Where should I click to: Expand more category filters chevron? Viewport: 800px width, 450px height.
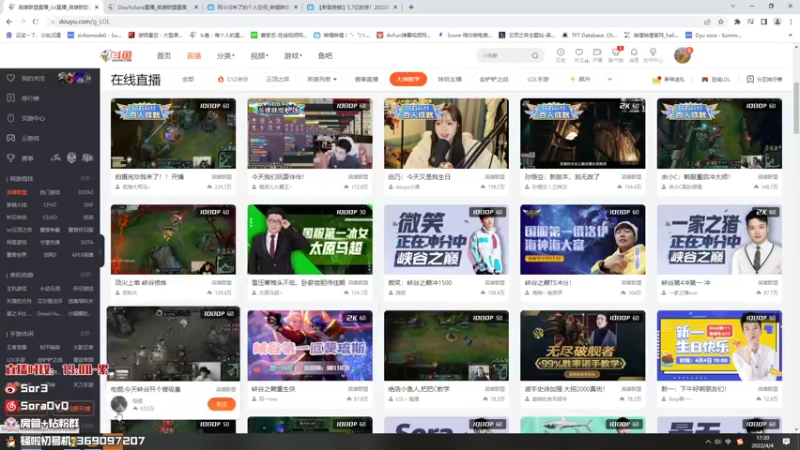click(610, 79)
